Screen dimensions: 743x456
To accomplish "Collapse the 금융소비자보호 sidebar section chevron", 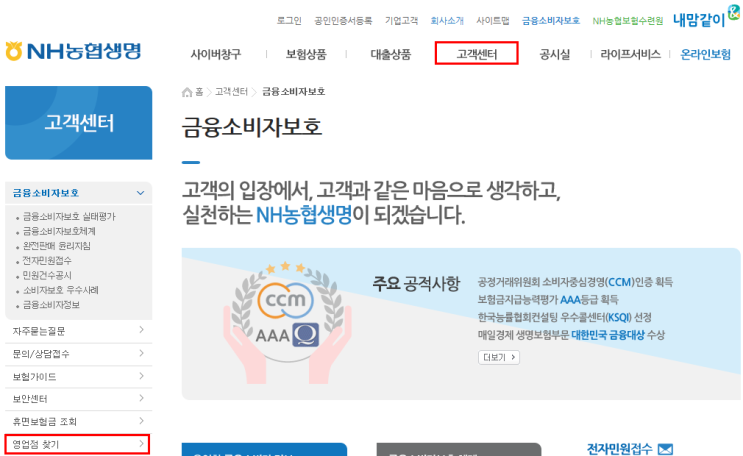I will point(140,193).
